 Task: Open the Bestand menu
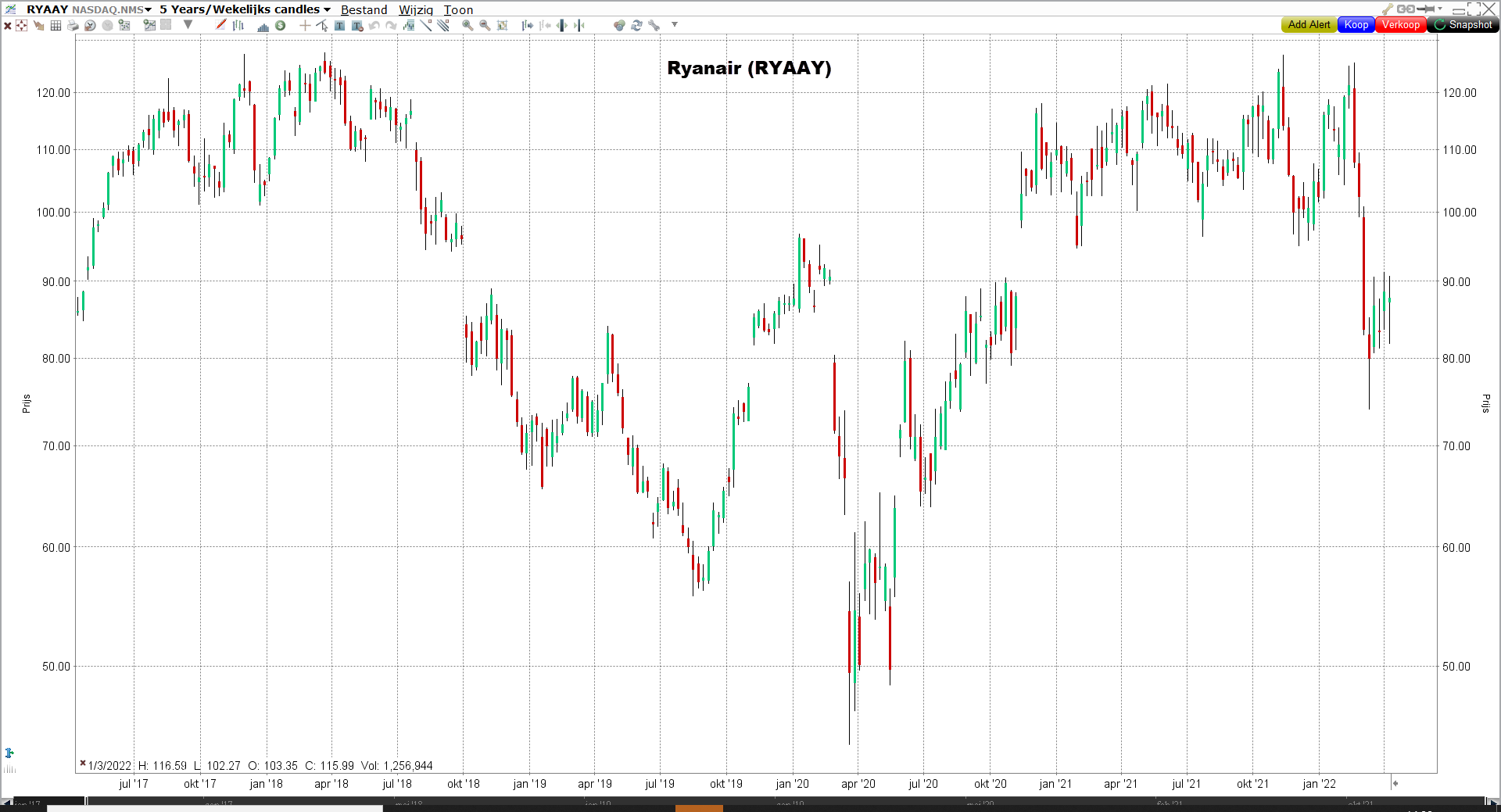(364, 10)
